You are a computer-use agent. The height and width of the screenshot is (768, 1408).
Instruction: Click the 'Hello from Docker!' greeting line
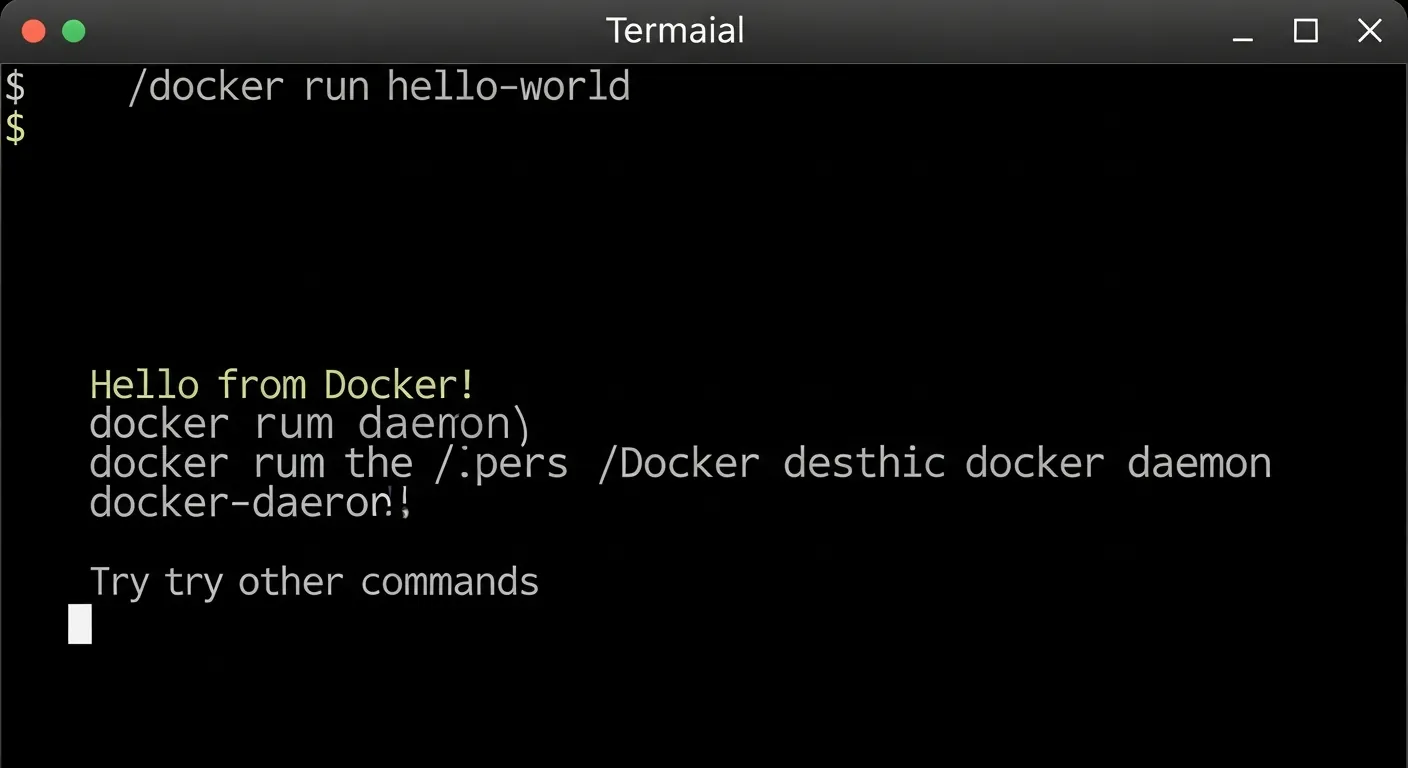tap(281, 384)
